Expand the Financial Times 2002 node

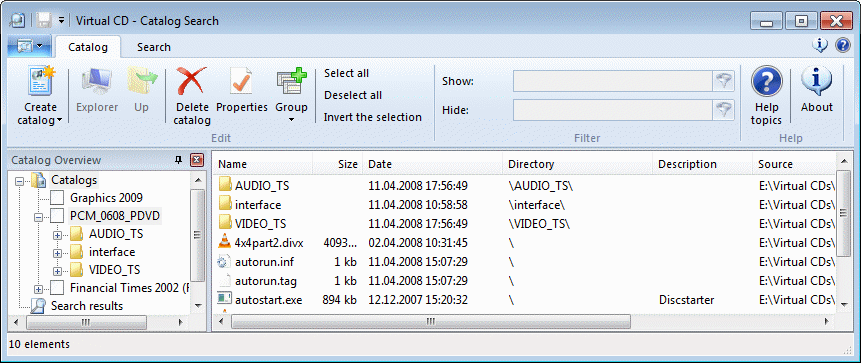click(38, 289)
